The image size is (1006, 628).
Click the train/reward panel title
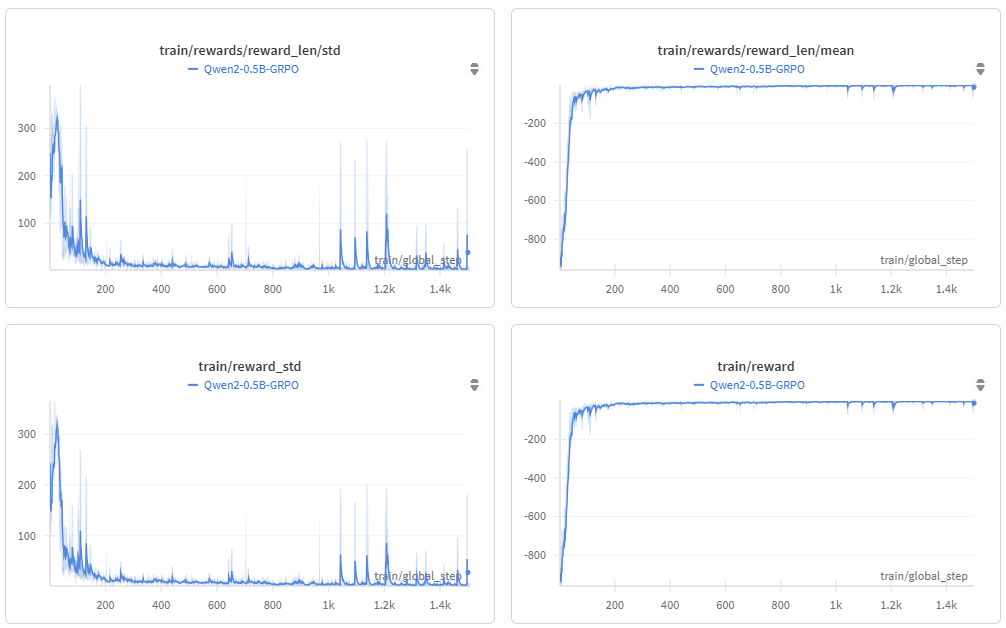[755, 366]
